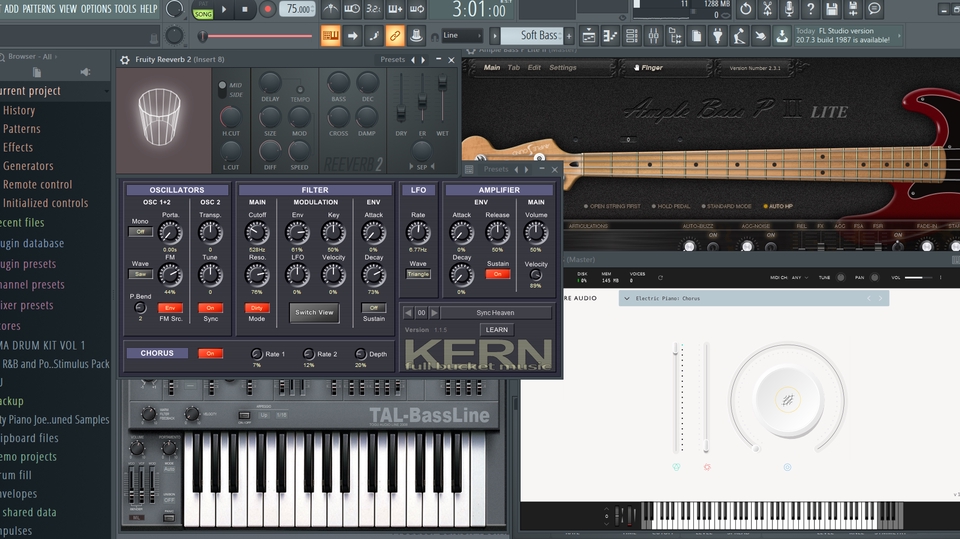Add a new pattern with plus button
Image resolution: width=960 pixels, height=539 pixels.
[x=569, y=36]
